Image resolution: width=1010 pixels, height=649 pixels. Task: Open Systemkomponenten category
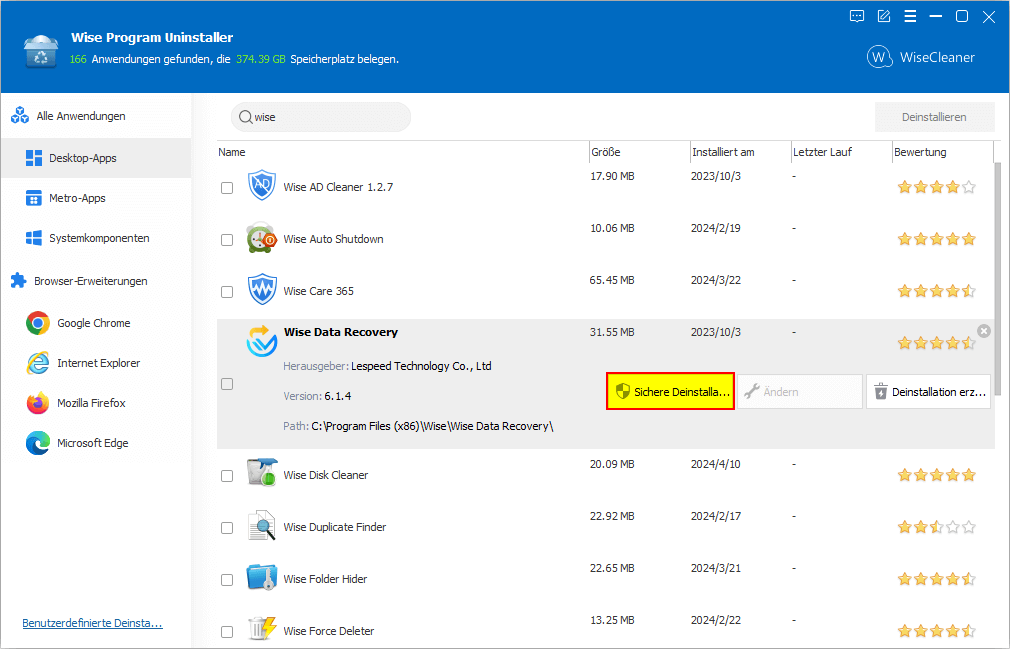coord(96,238)
